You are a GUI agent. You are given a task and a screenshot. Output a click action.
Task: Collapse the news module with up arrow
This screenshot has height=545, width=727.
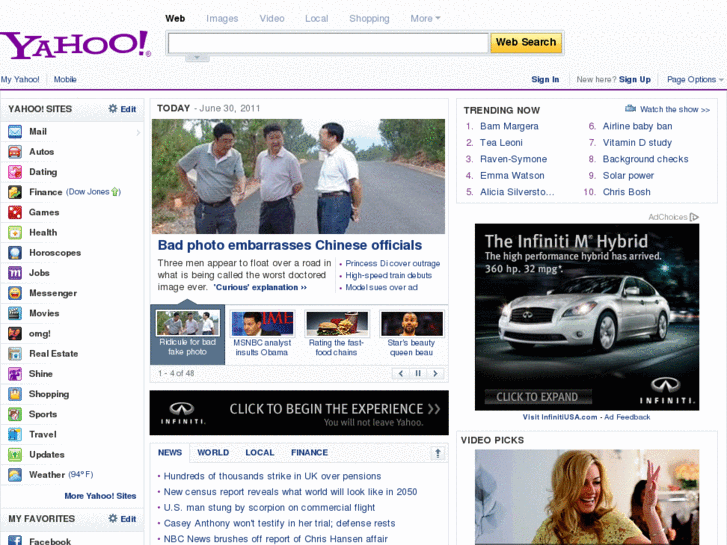tap(438, 453)
